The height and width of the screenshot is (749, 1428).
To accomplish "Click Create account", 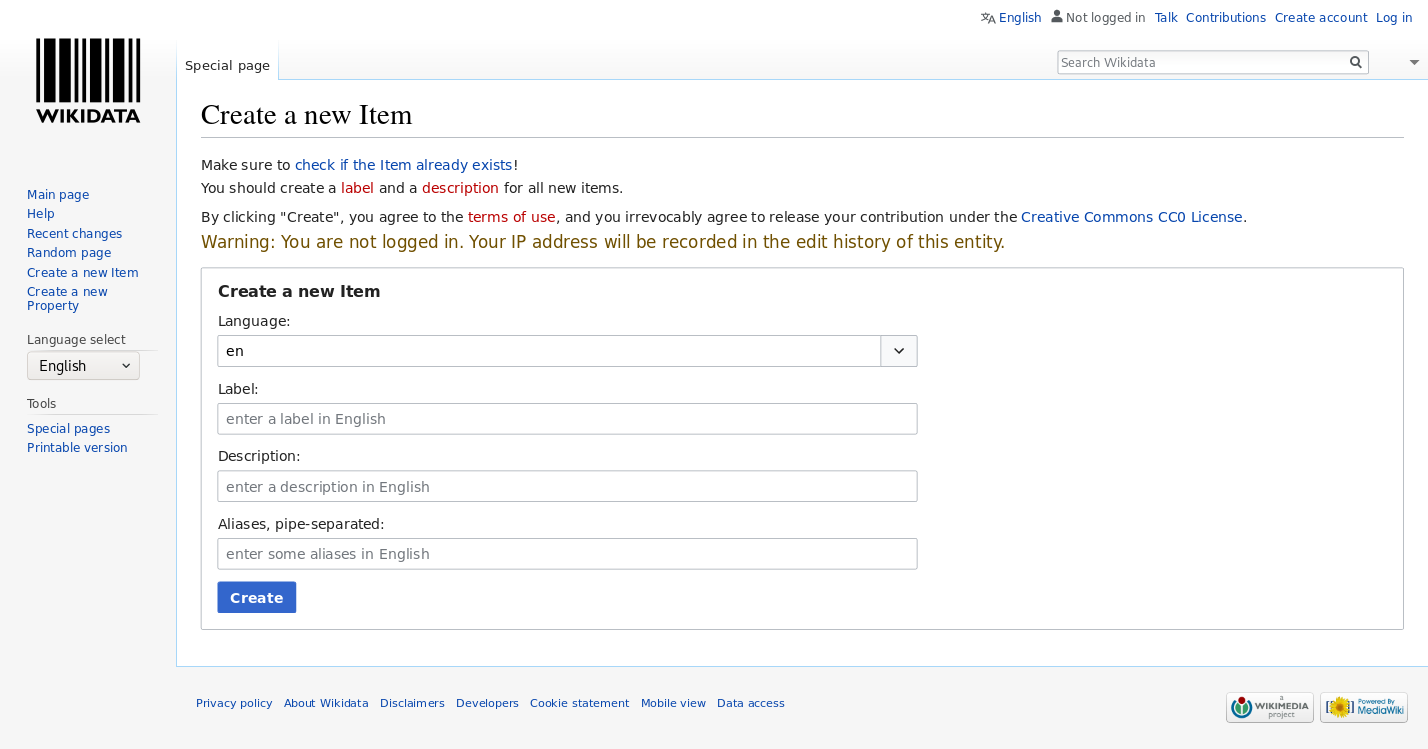I will coord(1321,18).
